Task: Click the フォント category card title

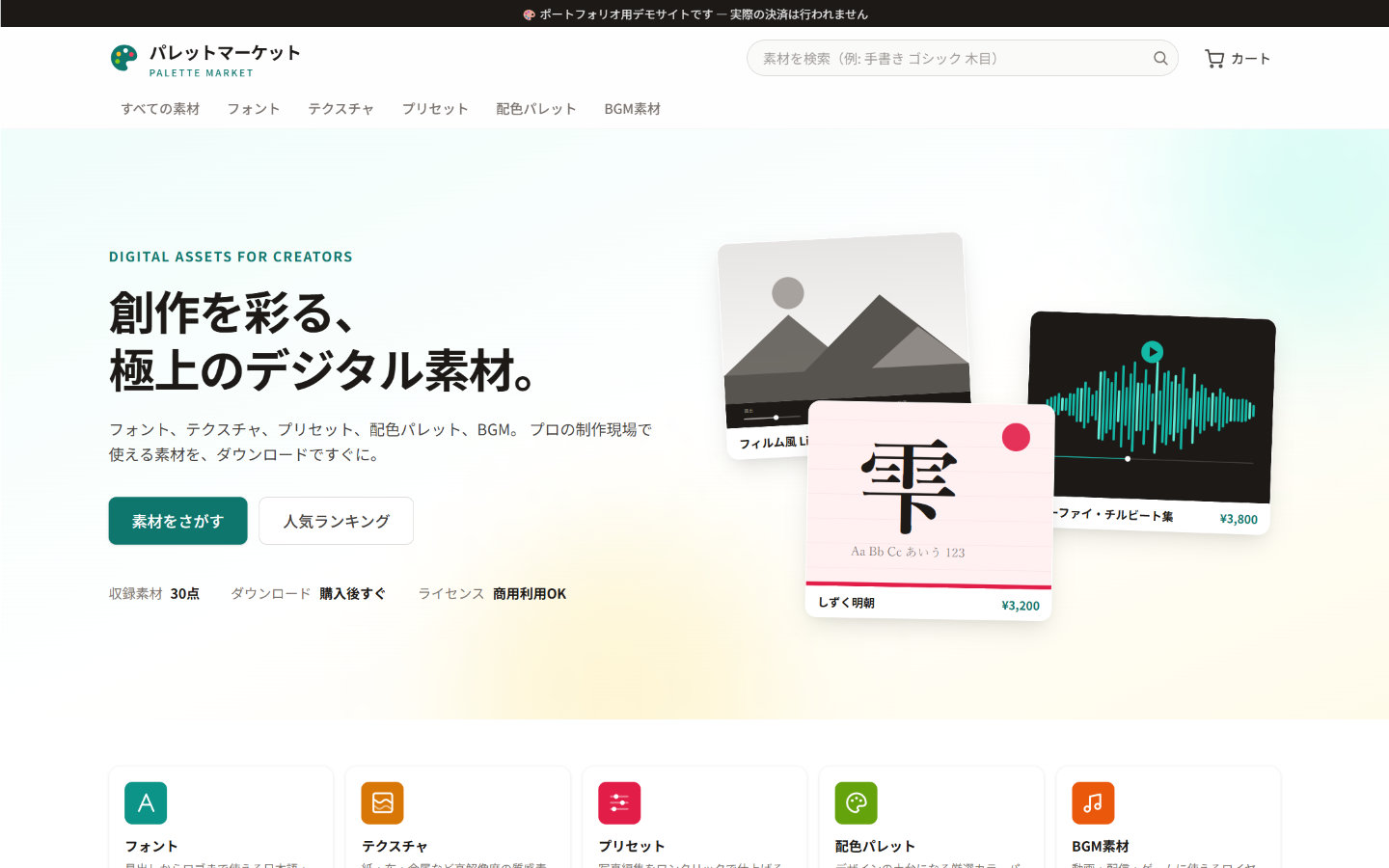Action: pyautogui.click(x=151, y=846)
